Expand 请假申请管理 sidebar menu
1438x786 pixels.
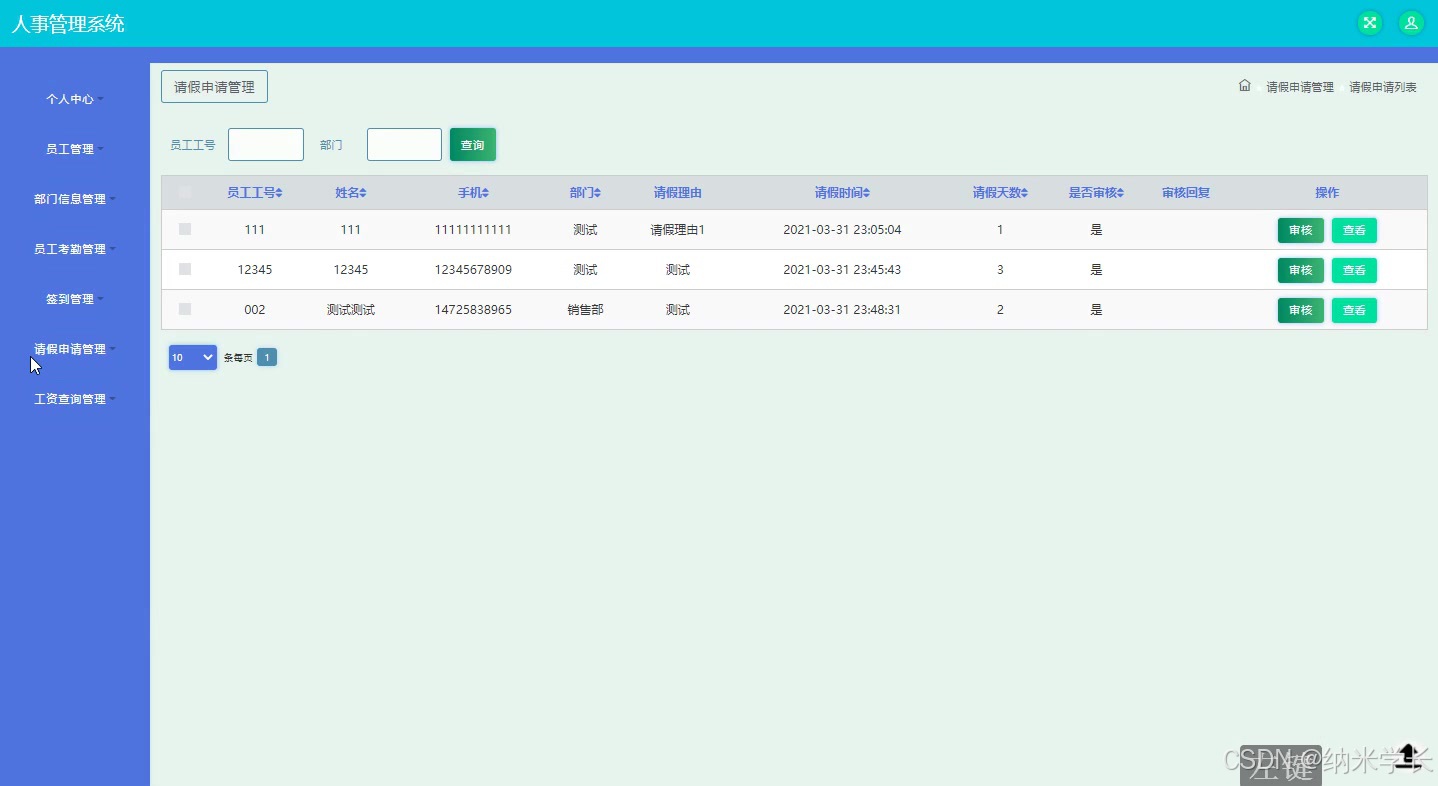pos(74,349)
